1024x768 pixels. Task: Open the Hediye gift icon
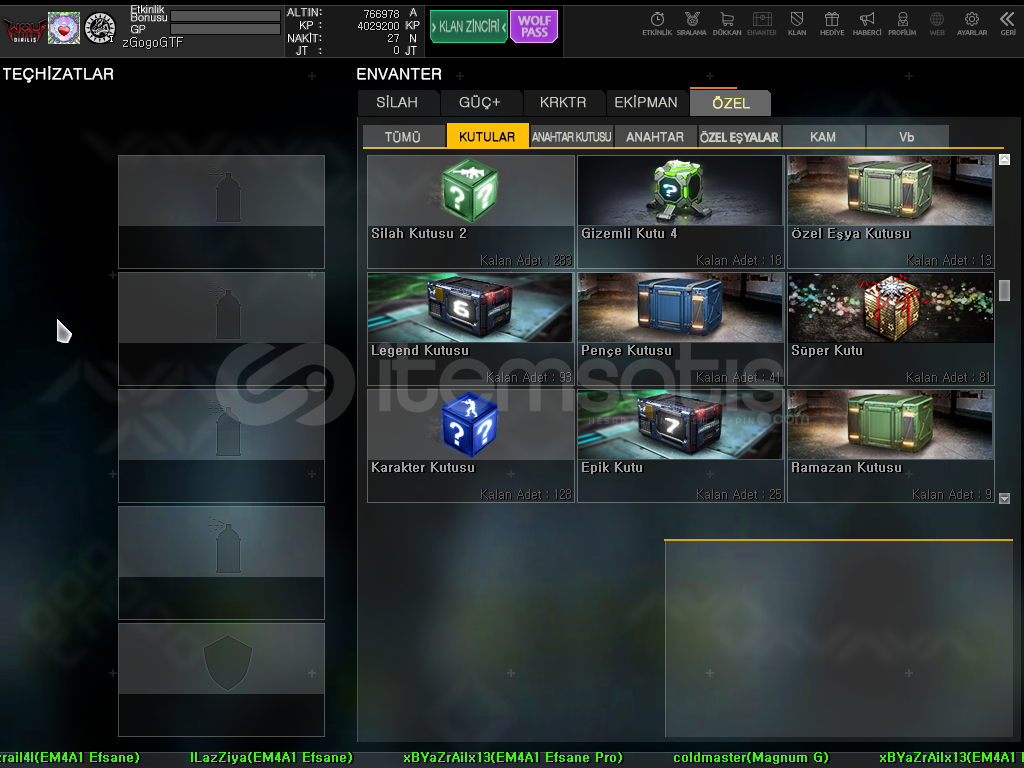click(x=831, y=24)
